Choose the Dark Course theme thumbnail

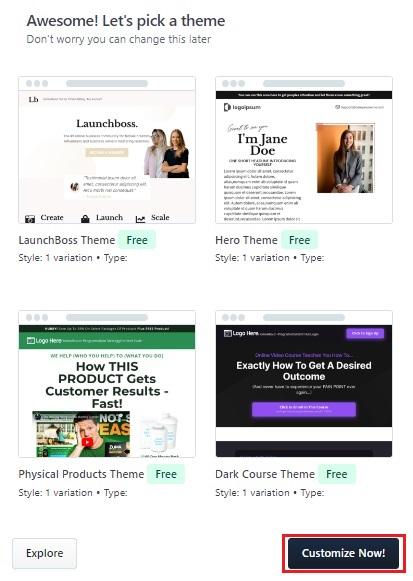(304, 384)
